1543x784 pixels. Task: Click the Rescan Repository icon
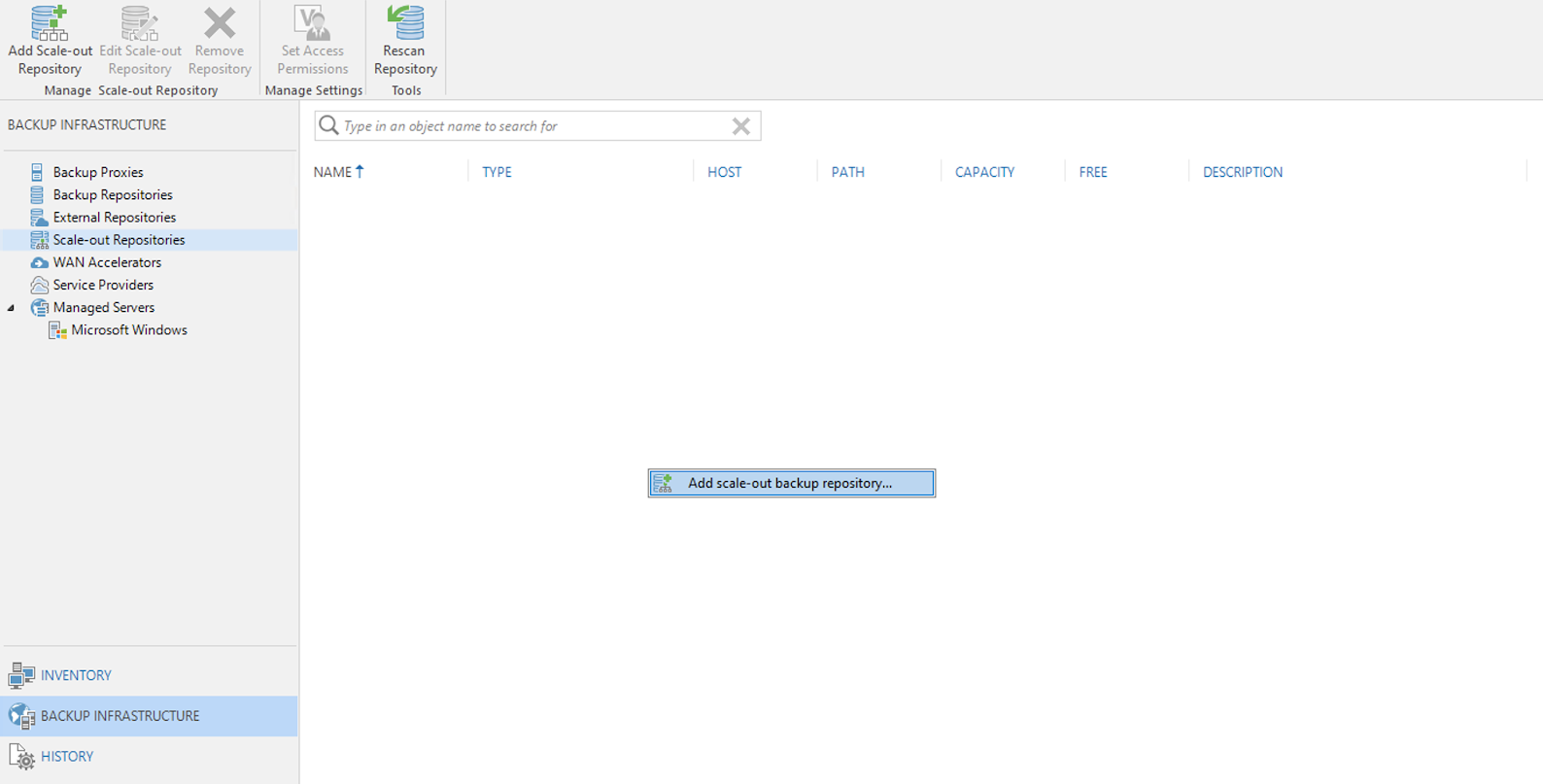[405, 24]
